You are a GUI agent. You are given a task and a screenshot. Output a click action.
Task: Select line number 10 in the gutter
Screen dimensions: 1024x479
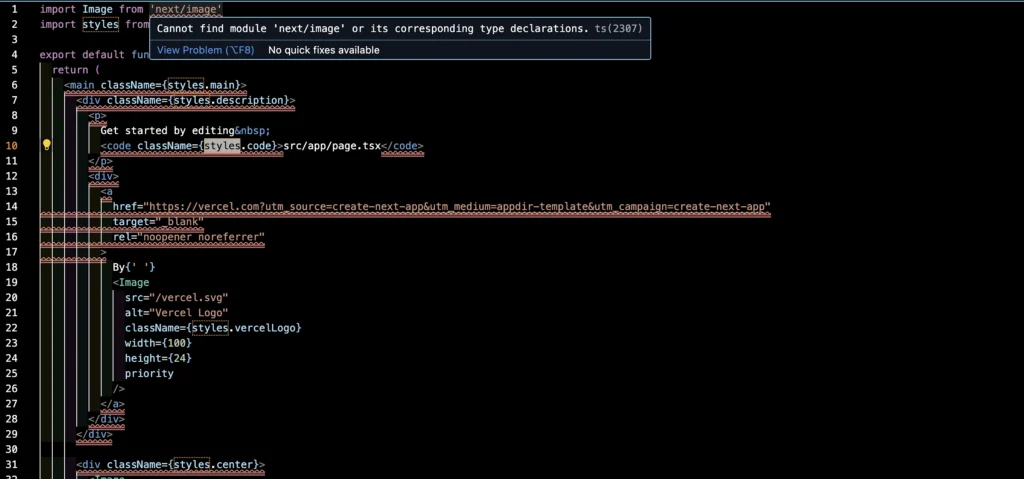tap(12, 145)
